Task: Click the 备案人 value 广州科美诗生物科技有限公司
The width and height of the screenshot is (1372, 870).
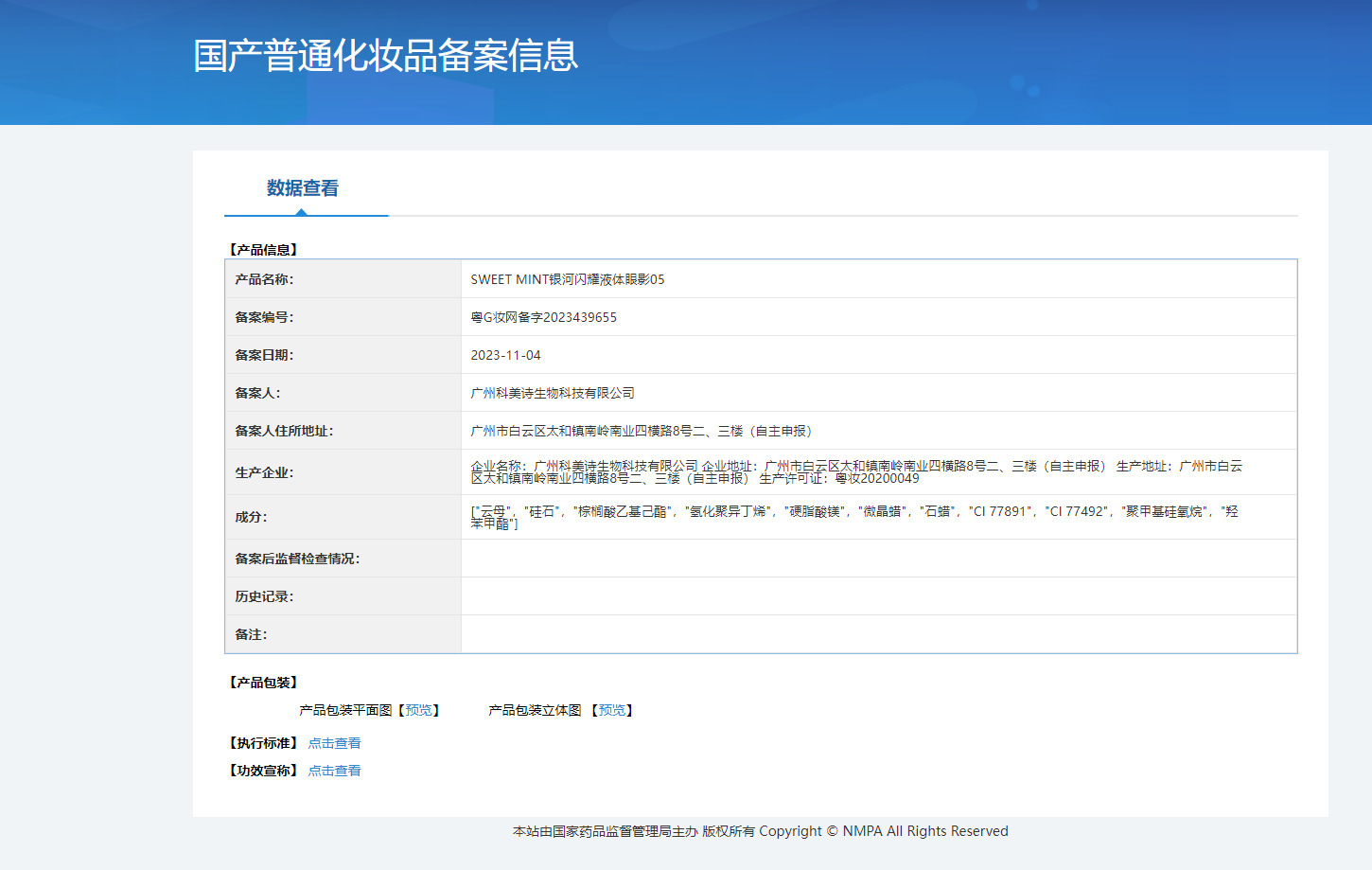Action: 553,393
